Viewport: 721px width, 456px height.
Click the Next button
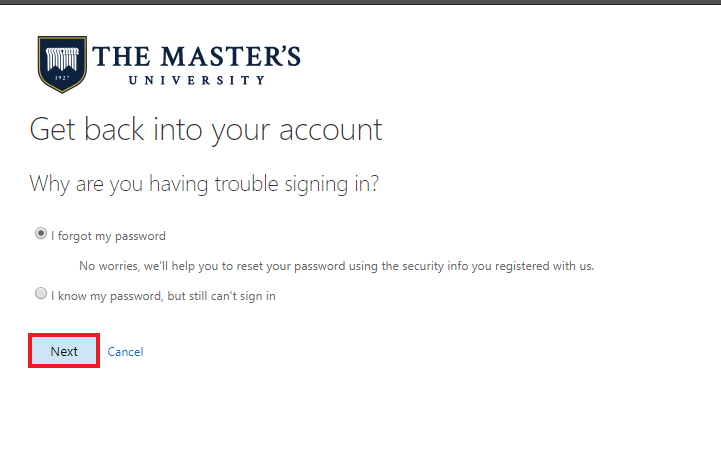coord(64,351)
